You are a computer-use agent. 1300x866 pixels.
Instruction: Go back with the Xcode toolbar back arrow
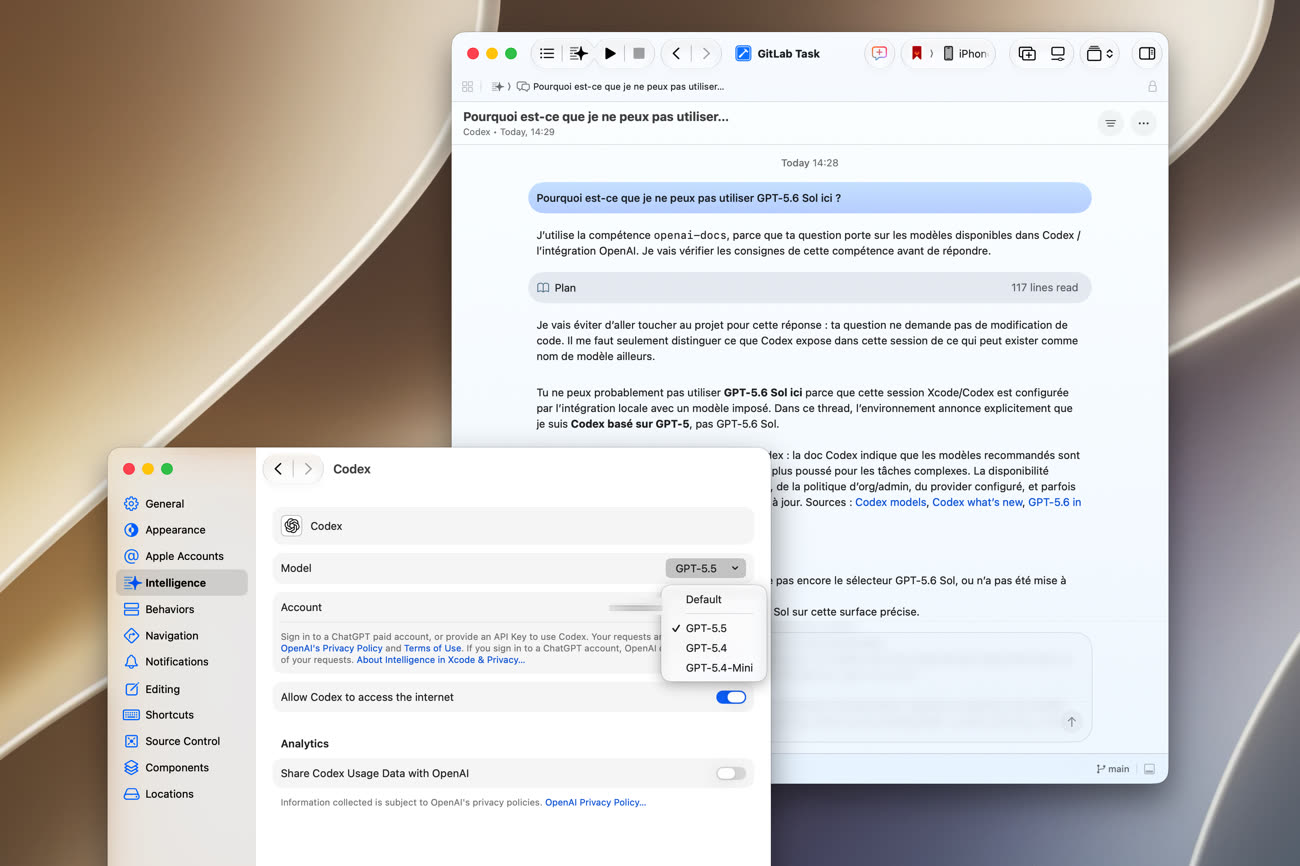677,54
